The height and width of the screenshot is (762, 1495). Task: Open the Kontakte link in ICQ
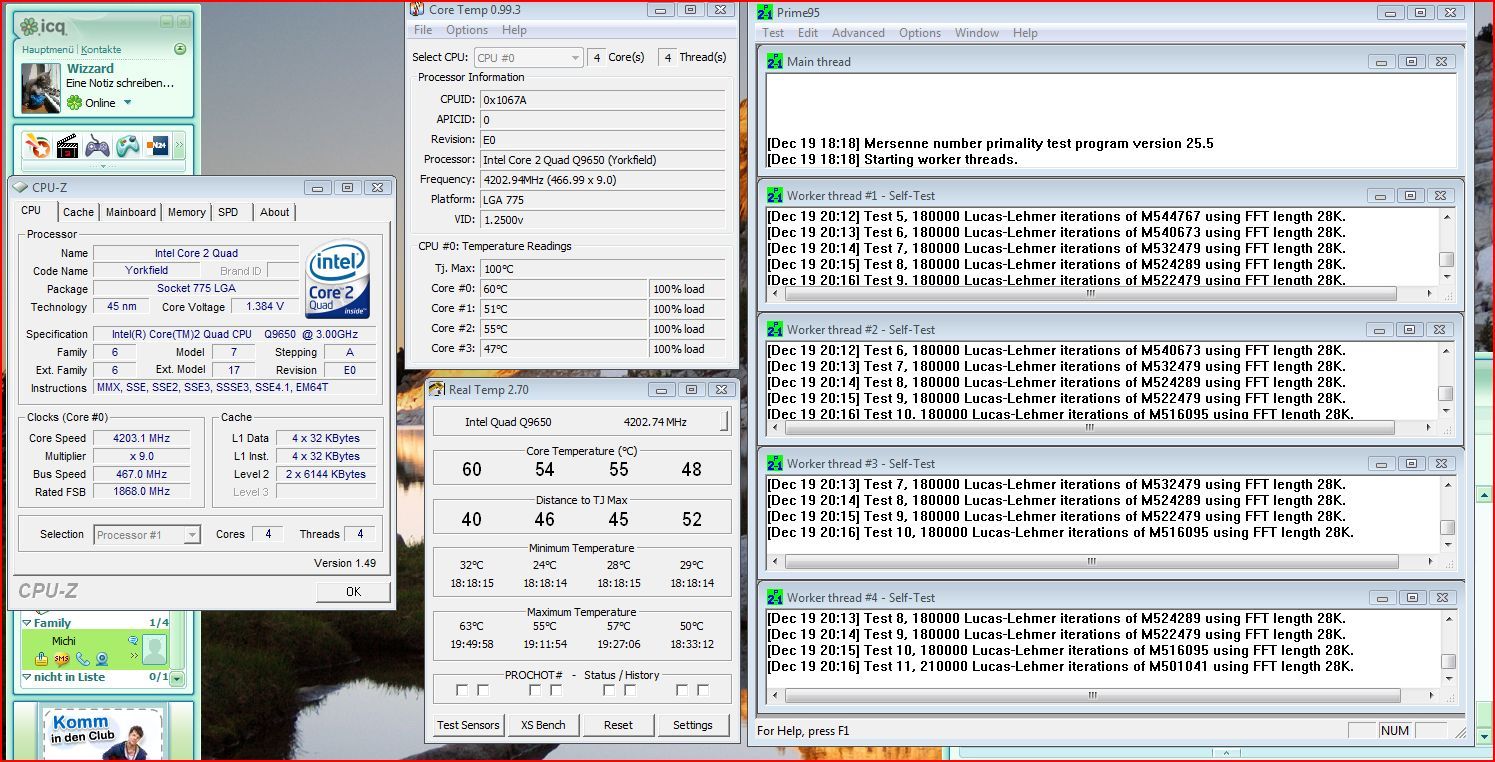(101, 49)
